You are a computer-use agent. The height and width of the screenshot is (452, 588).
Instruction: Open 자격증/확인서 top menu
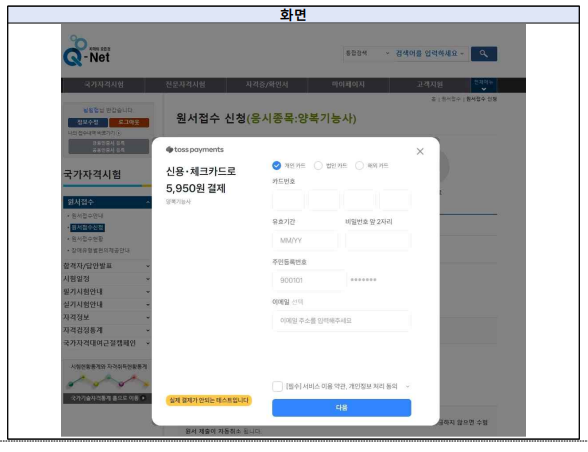pyautogui.click(x=267, y=85)
